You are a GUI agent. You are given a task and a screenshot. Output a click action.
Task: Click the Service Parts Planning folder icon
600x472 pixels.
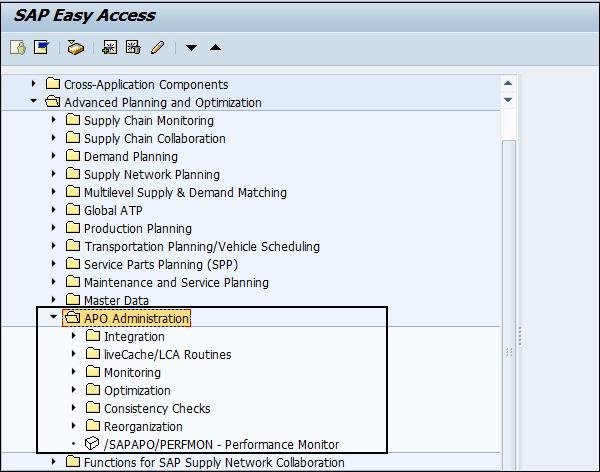[x=73, y=263]
